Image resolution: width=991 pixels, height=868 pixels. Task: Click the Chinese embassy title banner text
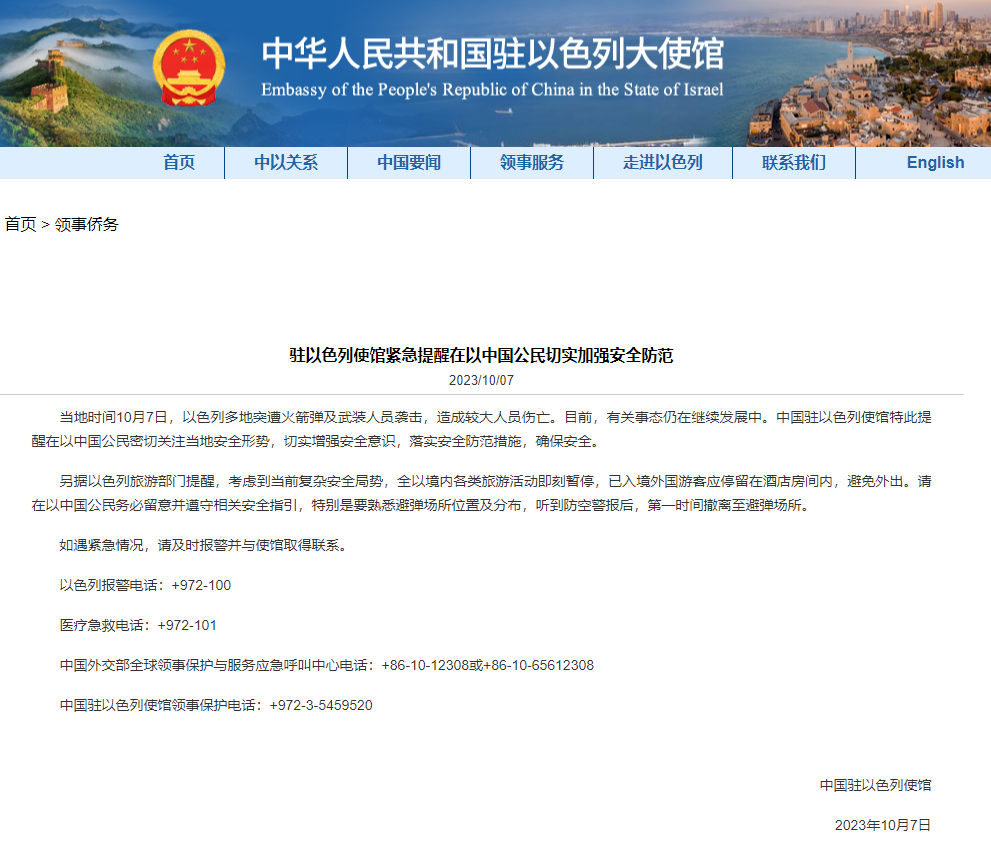coord(492,53)
